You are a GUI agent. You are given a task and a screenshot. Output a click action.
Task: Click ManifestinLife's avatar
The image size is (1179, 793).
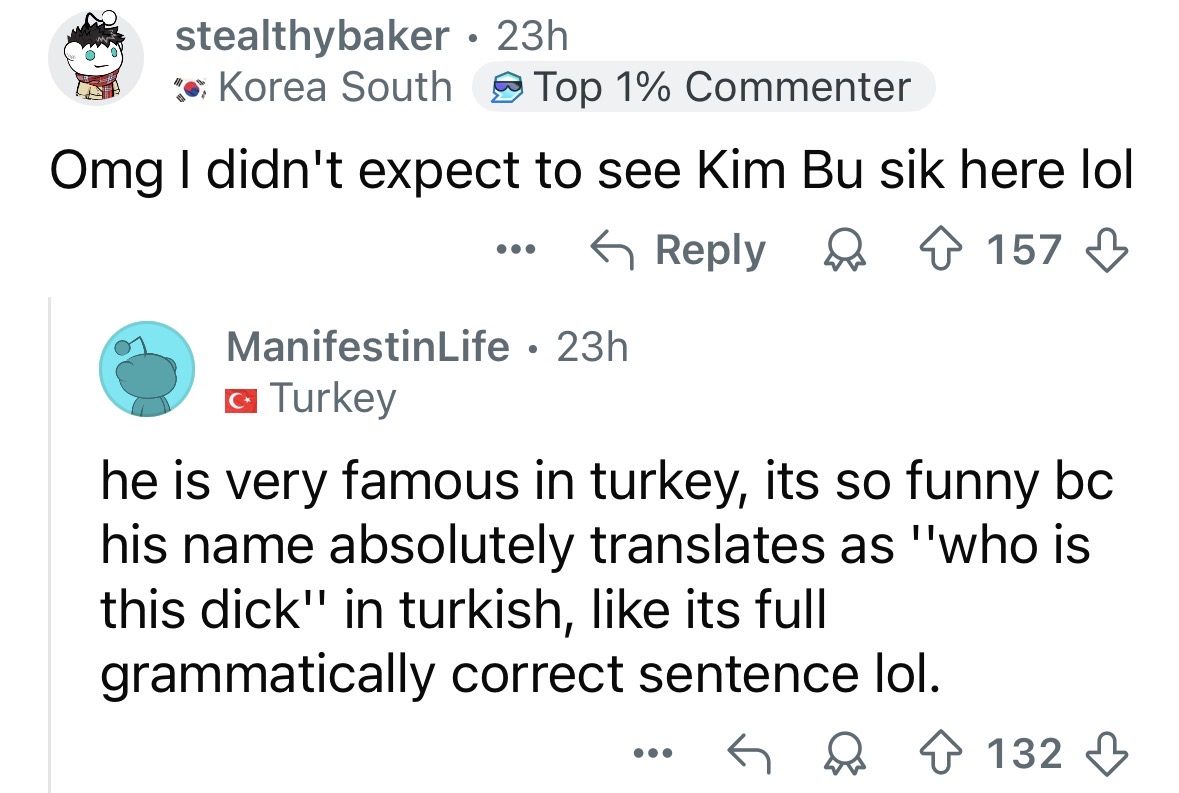(x=147, y=370)
